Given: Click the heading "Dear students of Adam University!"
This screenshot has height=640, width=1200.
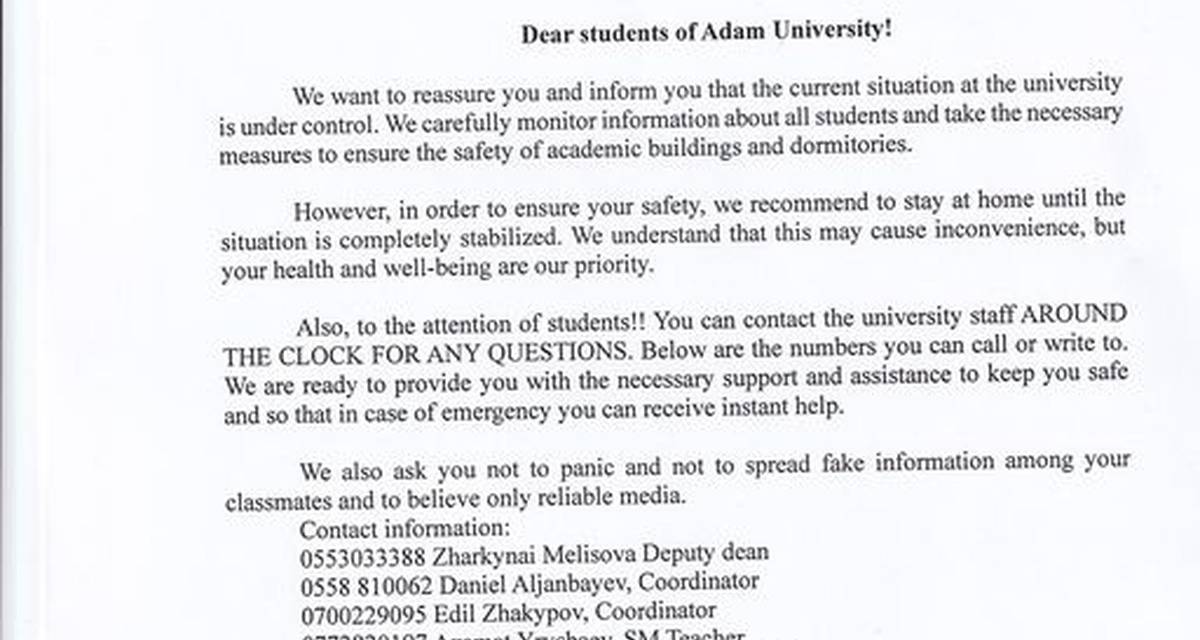Looking at the screenshot, I should coord(706,31).
